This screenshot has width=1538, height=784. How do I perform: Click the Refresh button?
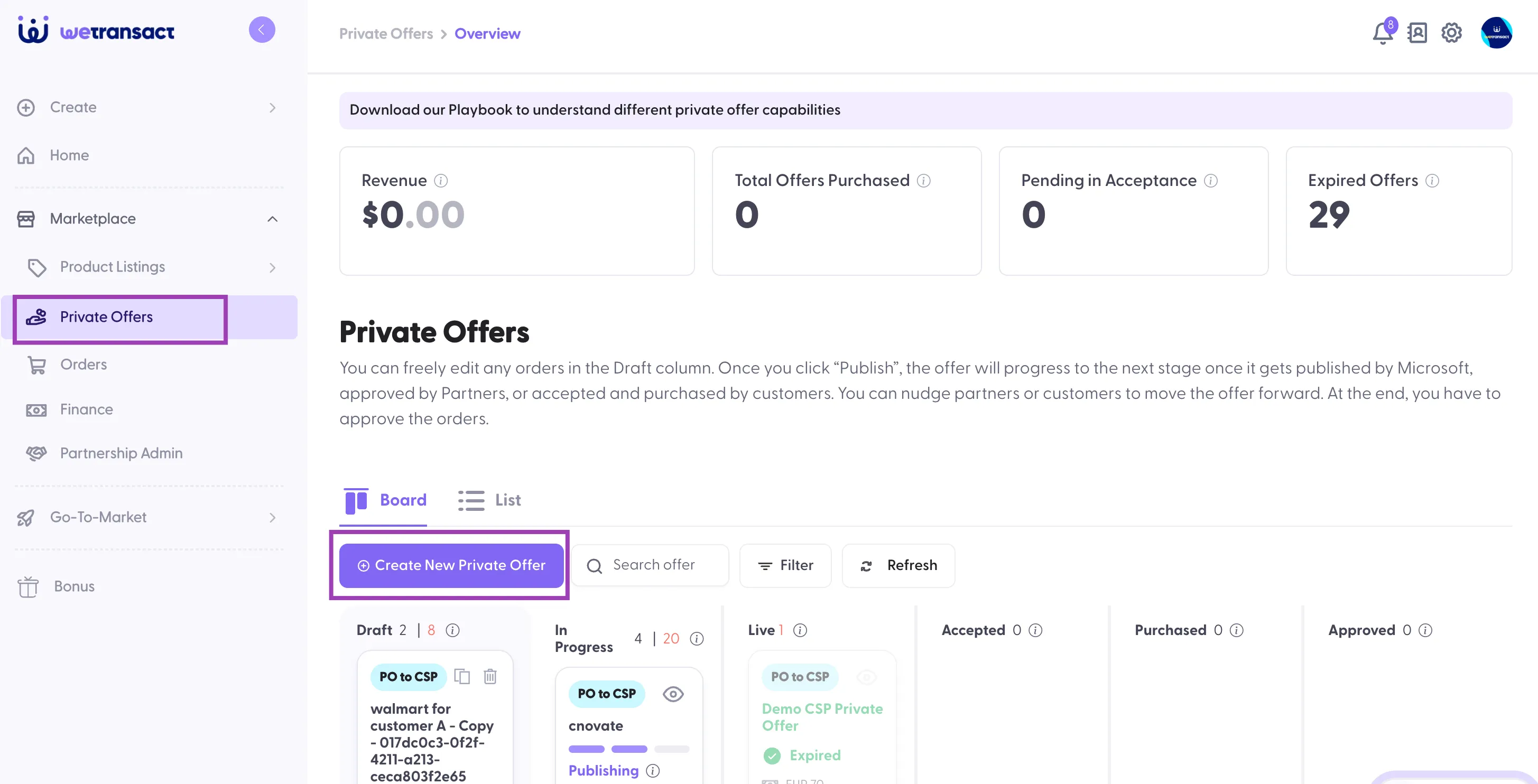click(898, 565)
